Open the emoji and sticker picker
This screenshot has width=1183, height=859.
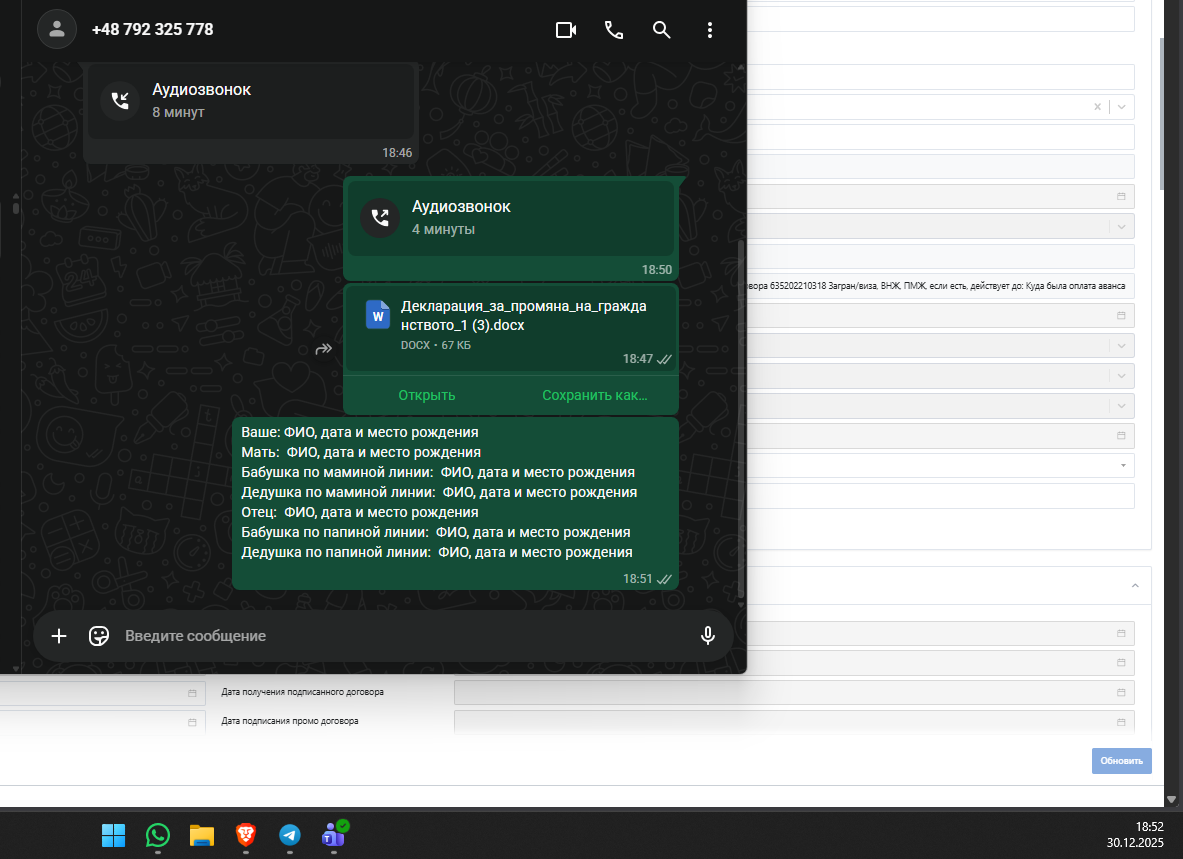[x=99, y=636]
